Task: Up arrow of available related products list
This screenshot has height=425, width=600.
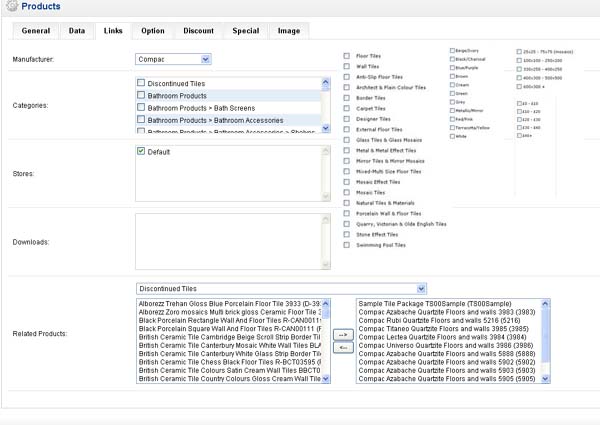Action: click(326, 304)
